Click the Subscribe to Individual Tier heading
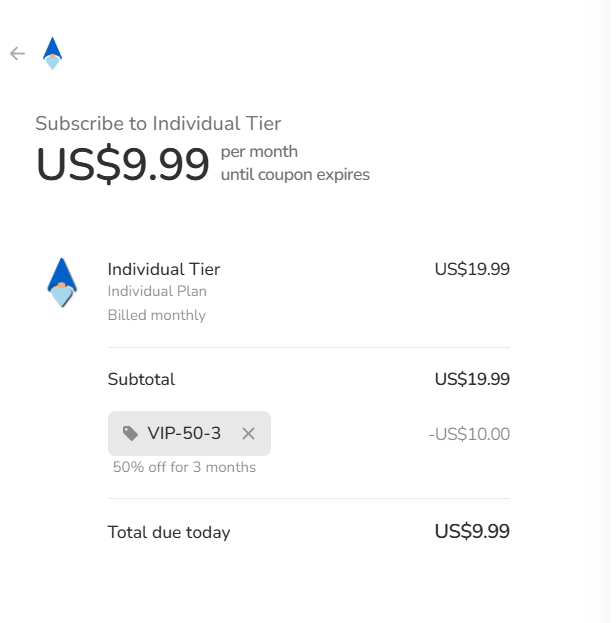Screen dimensions: 616x623 point(158,124)
